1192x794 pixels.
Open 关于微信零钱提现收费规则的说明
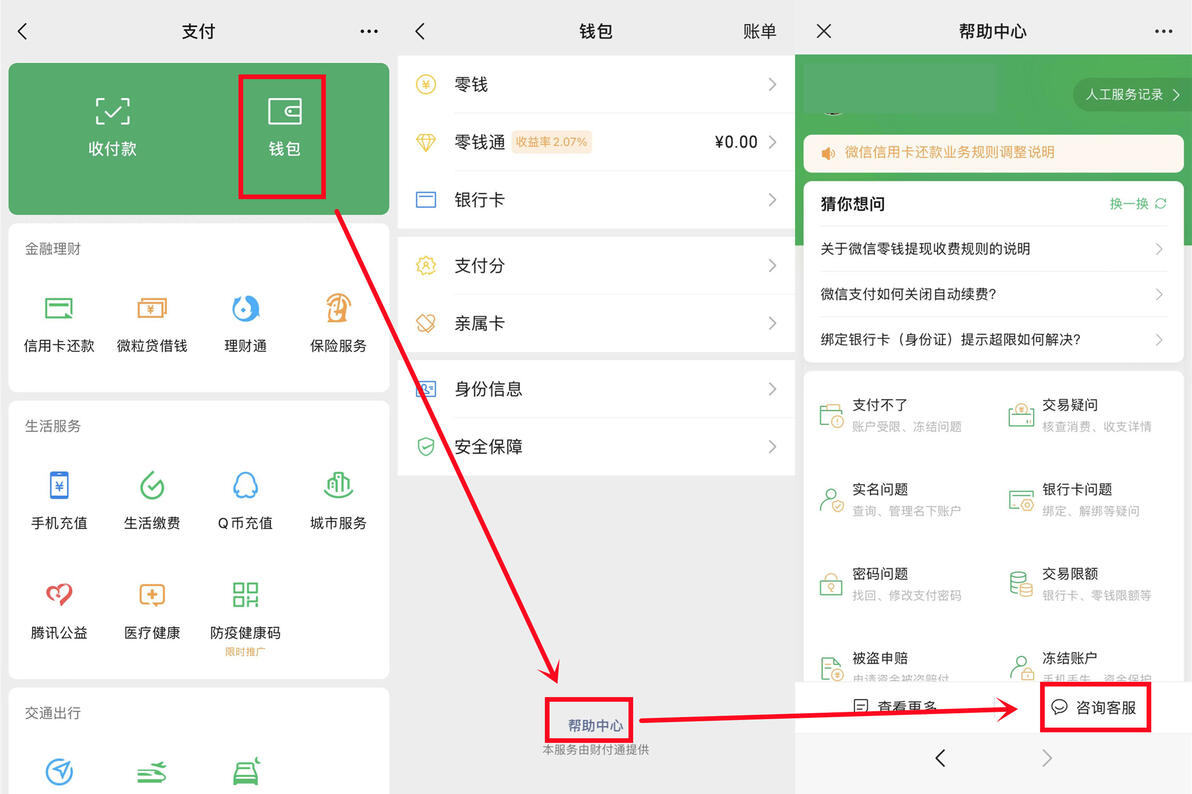993,249
